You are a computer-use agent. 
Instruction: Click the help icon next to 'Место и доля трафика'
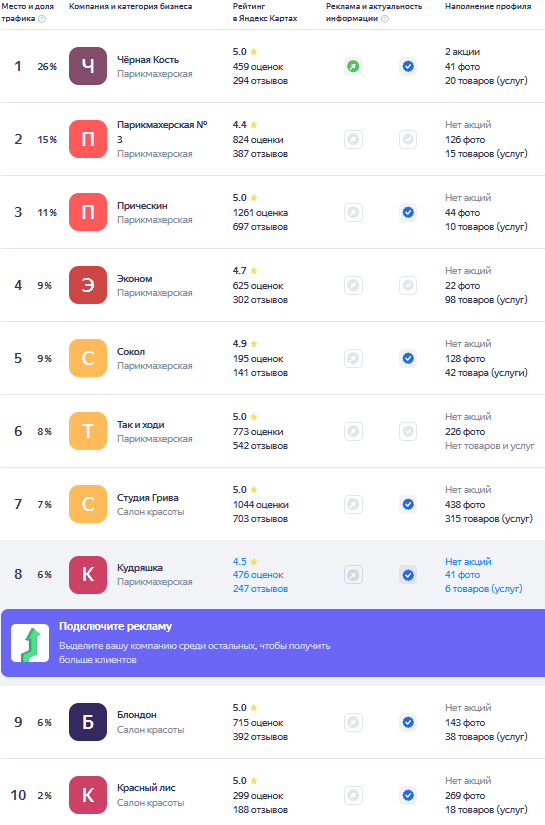tap(42, 19)
